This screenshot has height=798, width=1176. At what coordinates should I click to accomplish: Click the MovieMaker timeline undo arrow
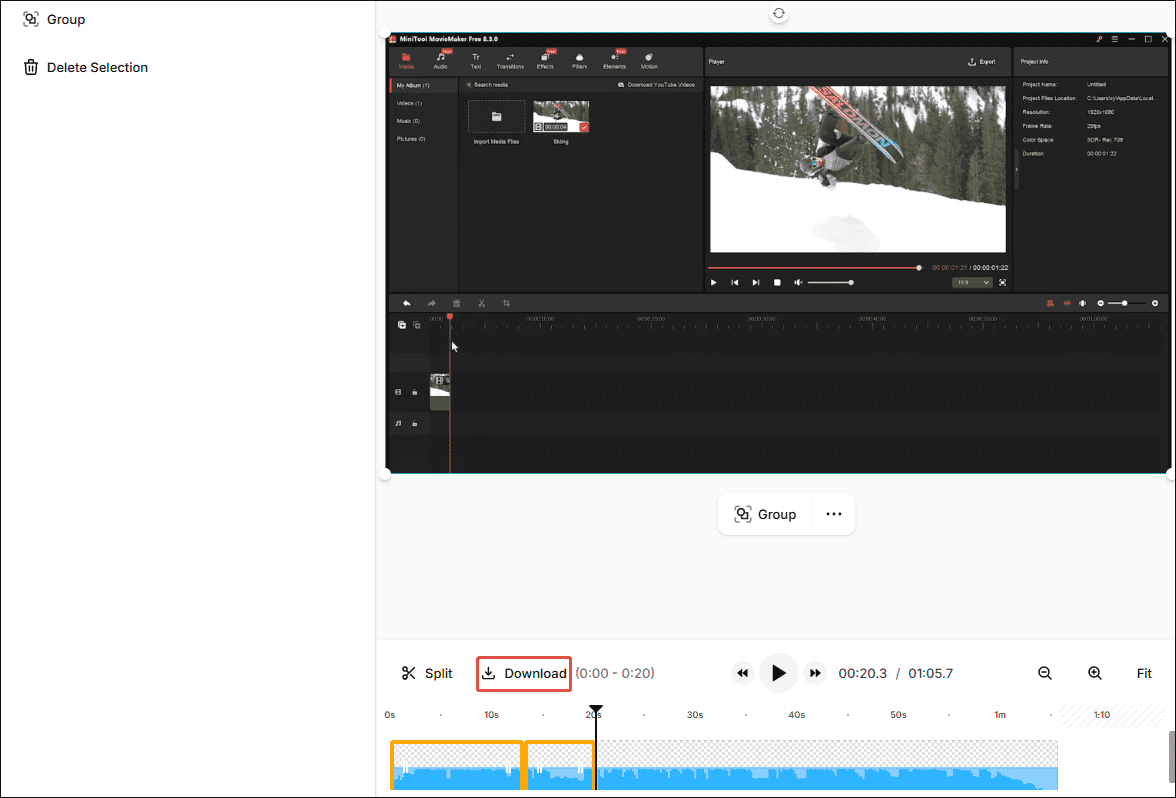click(406, 303)
